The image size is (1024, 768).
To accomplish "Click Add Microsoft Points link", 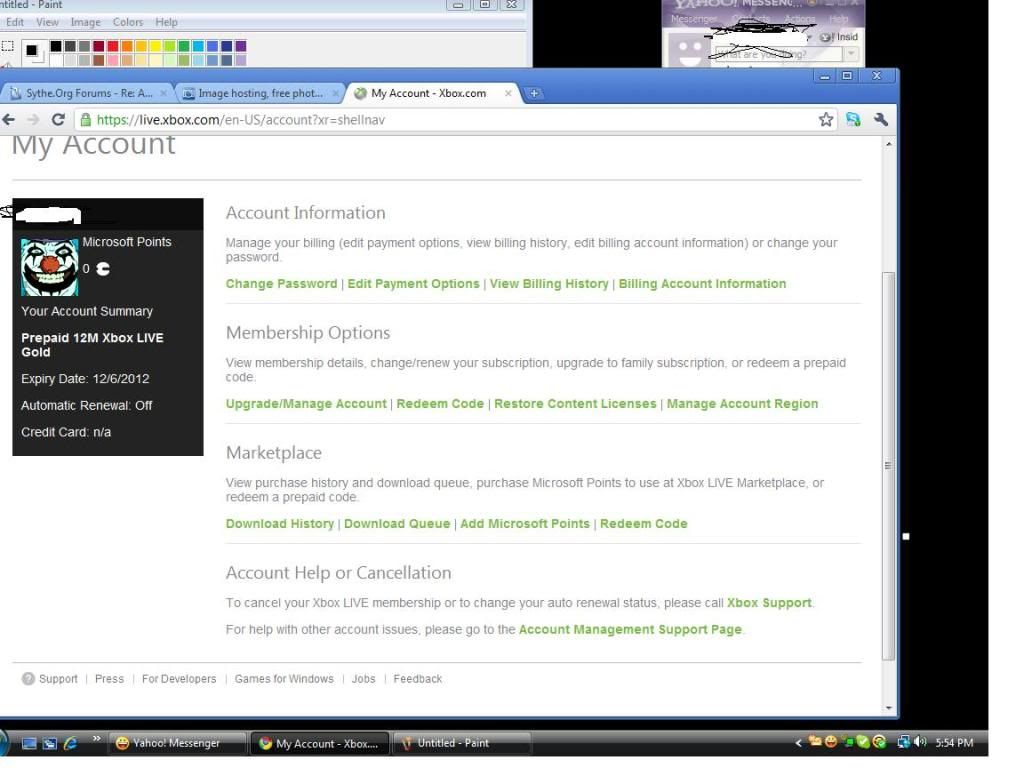I will tap(525, 524).
